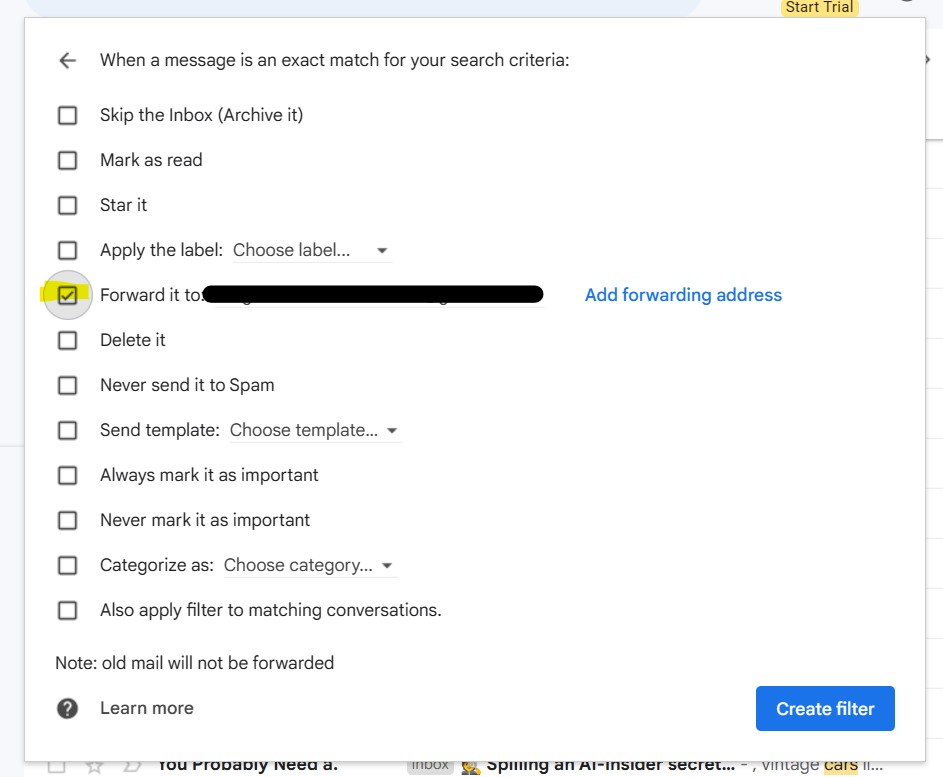Check the Mark as read option
Screen dimensions: 943x777
(67, 160)
